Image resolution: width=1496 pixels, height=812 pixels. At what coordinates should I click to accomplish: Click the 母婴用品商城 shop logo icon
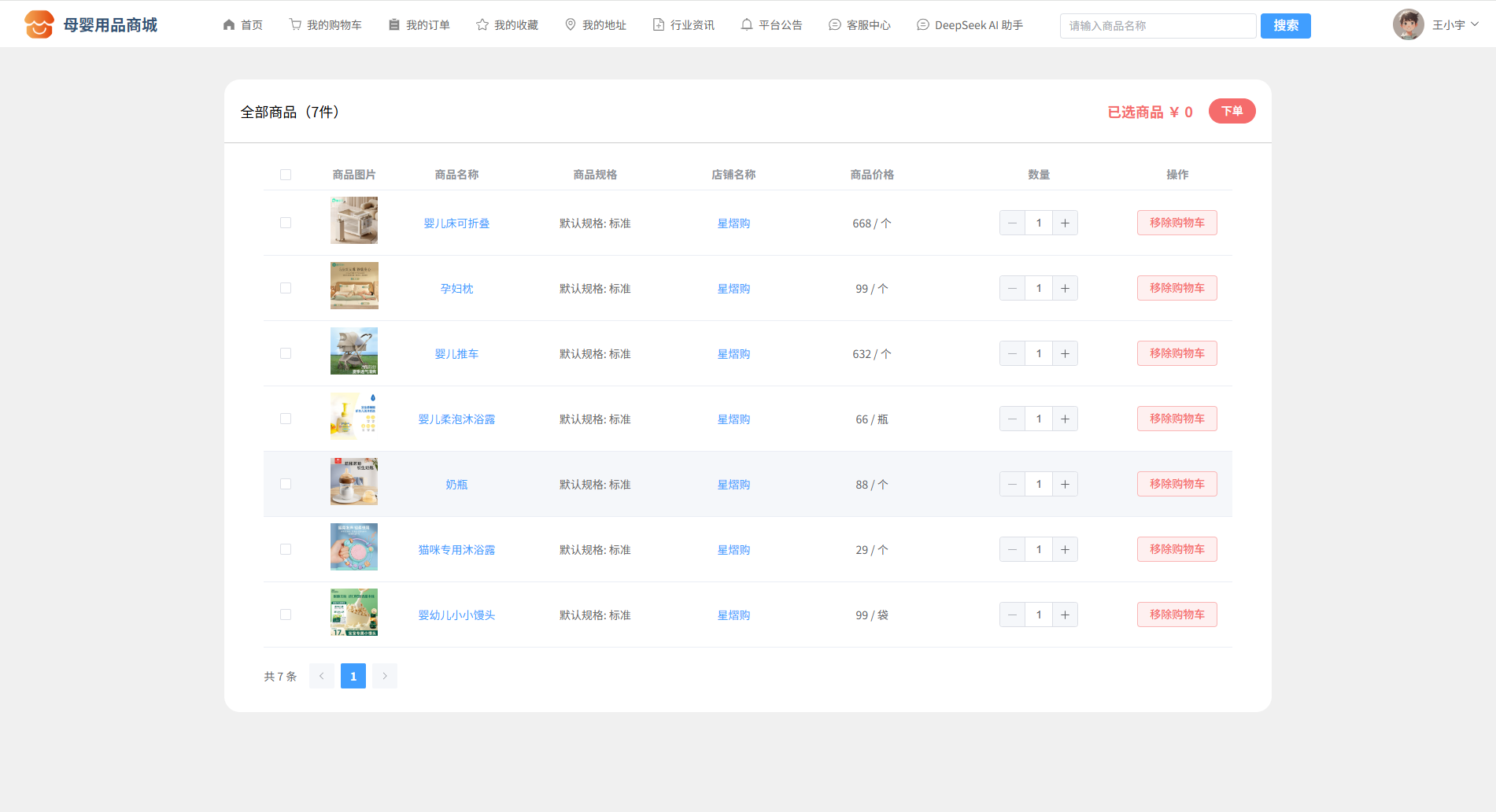39,24
